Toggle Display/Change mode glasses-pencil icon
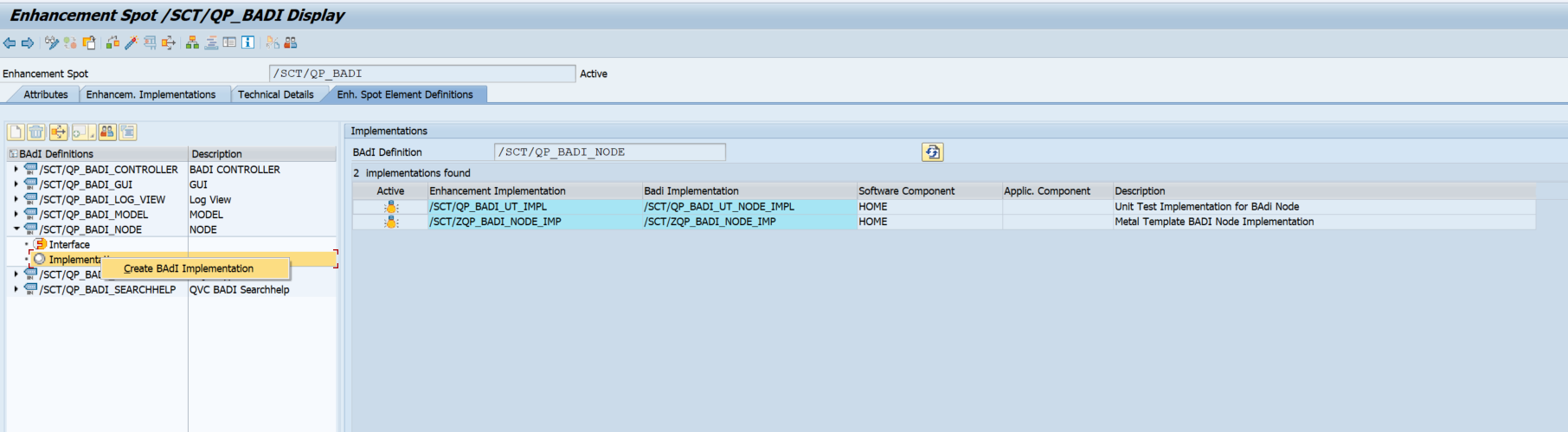1568x432 pixels. [52, 42]
